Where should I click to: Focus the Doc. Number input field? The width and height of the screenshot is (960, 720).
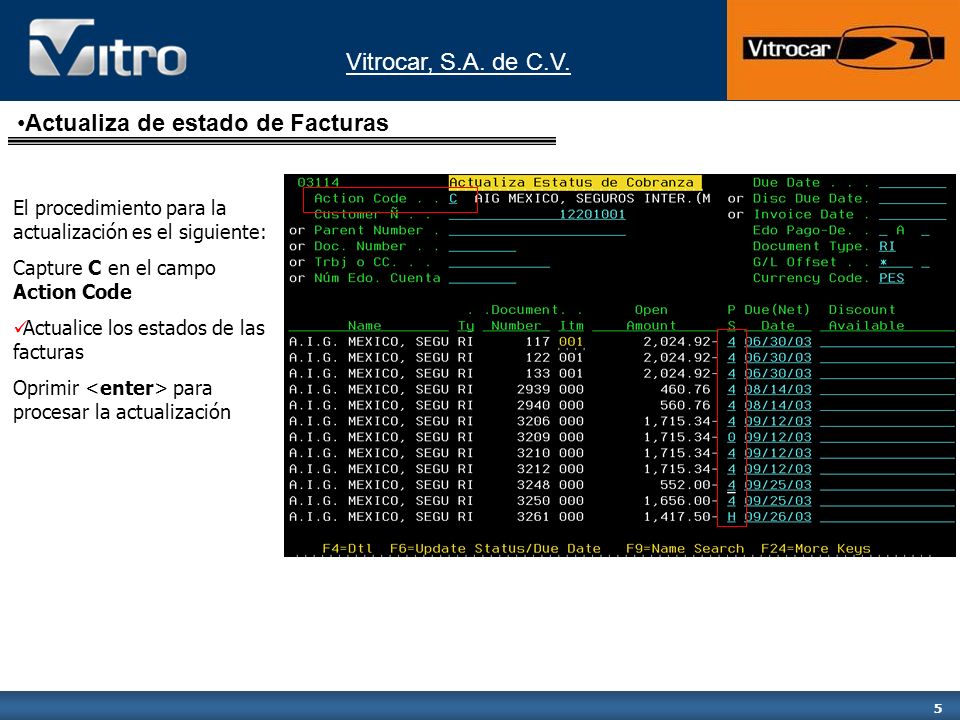click(482, 247)
